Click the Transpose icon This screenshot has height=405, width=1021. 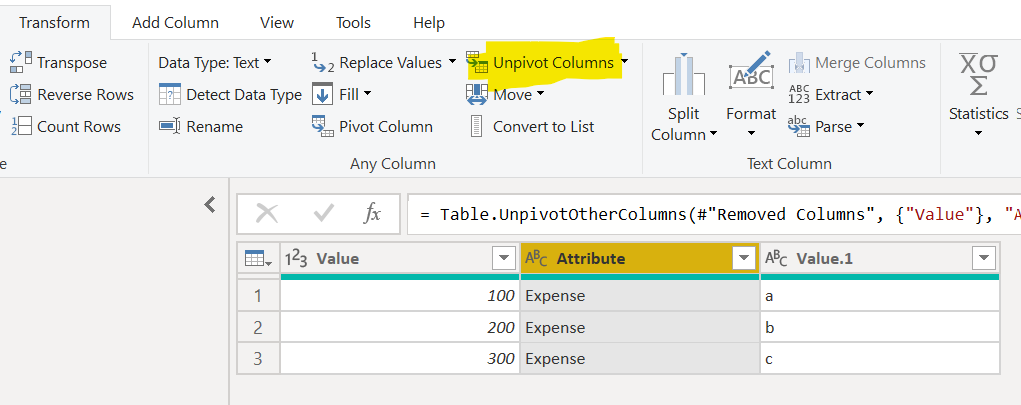pos(21,63)
